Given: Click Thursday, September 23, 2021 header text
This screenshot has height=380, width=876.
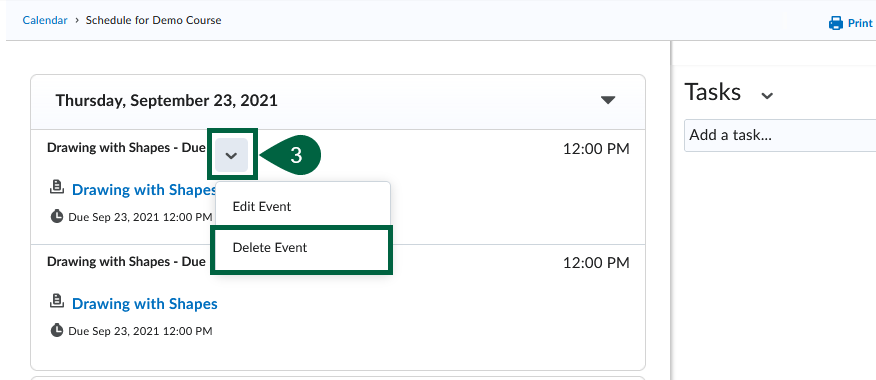Looking at the screenshot, I should point(166,101).
